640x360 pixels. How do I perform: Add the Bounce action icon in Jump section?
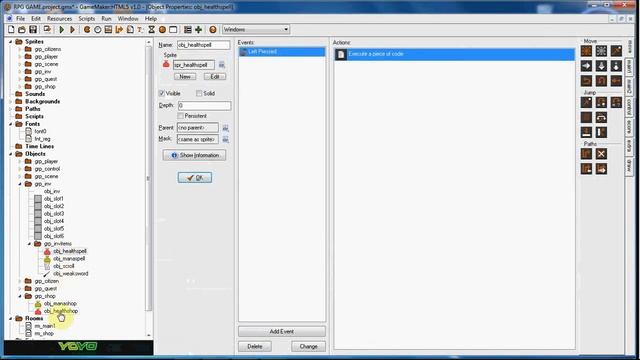[601, 132]
